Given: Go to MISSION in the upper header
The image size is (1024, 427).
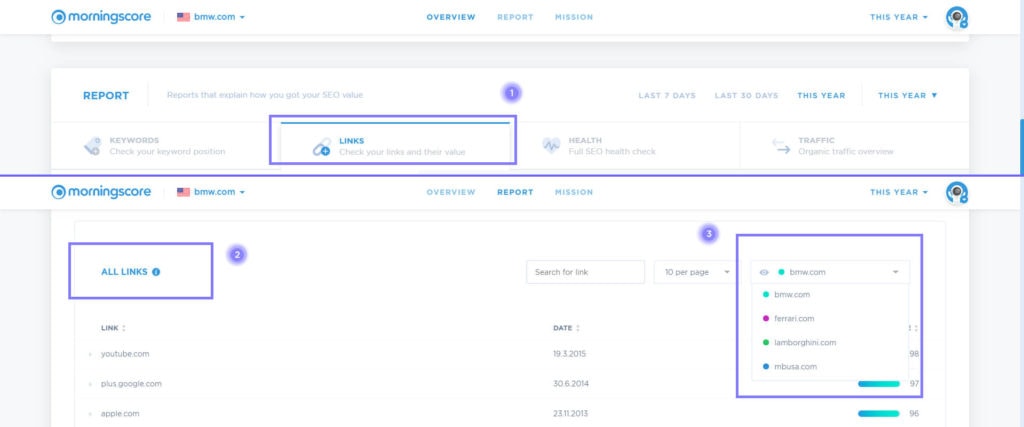Looking at the screenshot, I should (x=574, y=17).
